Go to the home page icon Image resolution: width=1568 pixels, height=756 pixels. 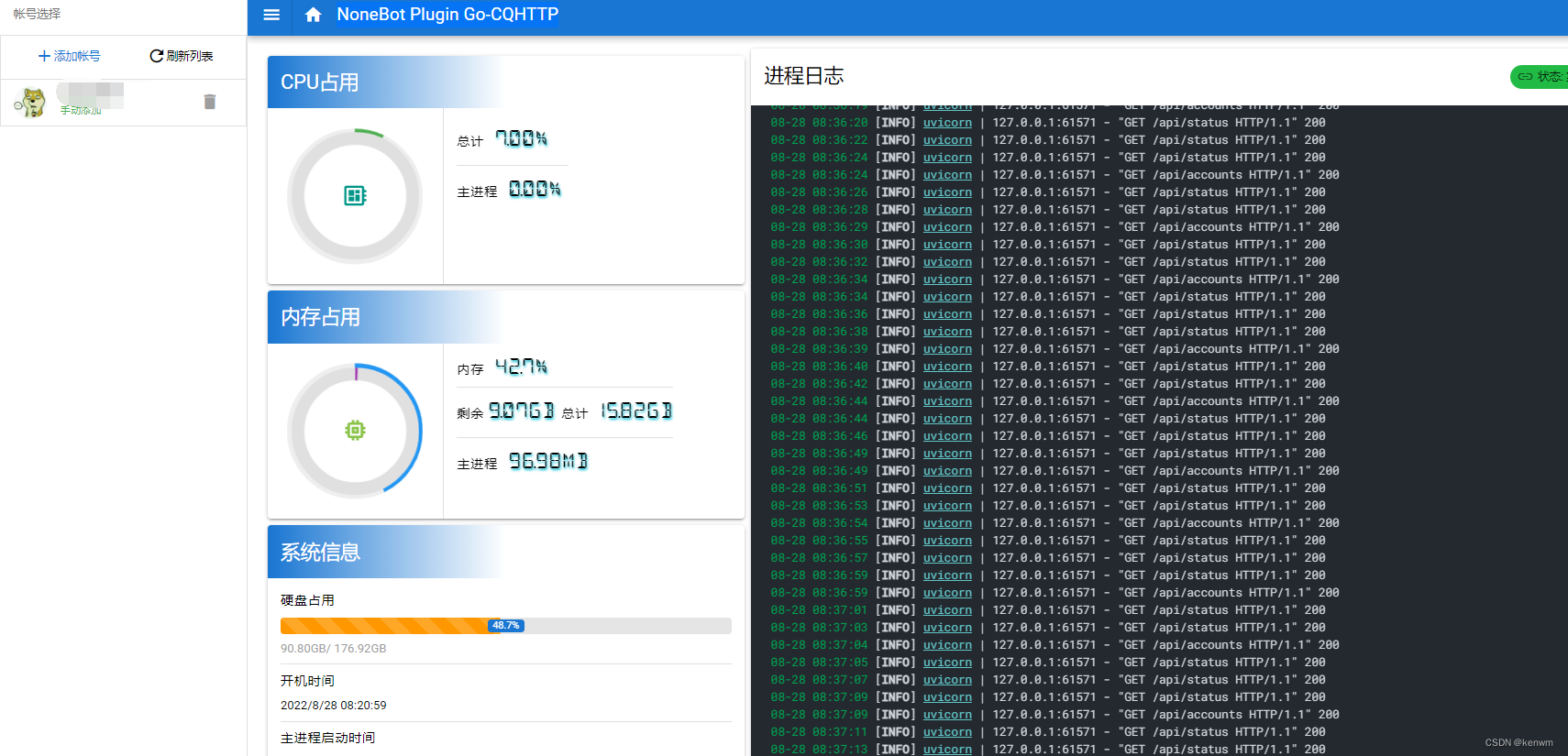tap(314, 15)
